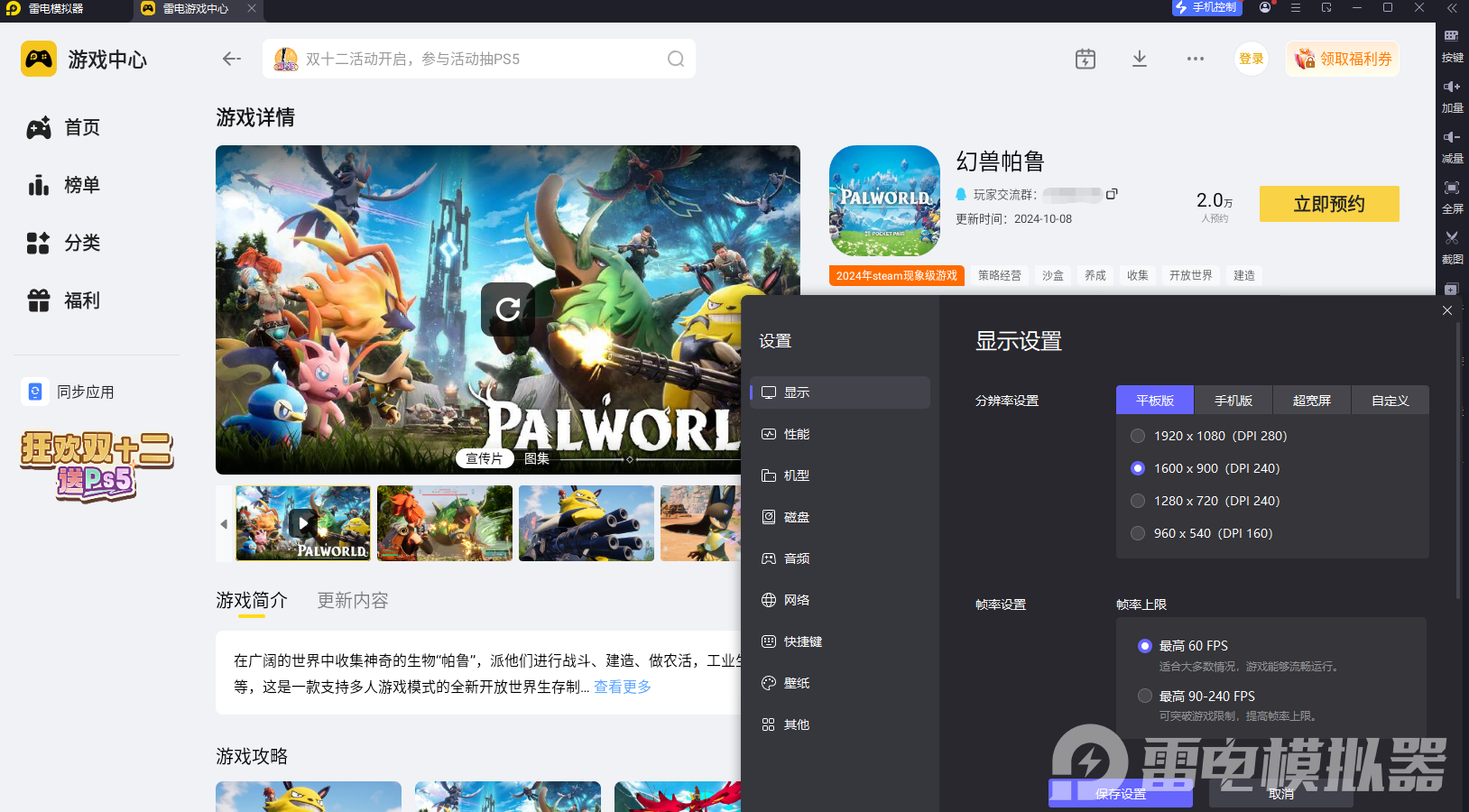The image size is (1469, 812).
Task: Open the title bar hamburger menu icon
Action: coord(1296,8)
